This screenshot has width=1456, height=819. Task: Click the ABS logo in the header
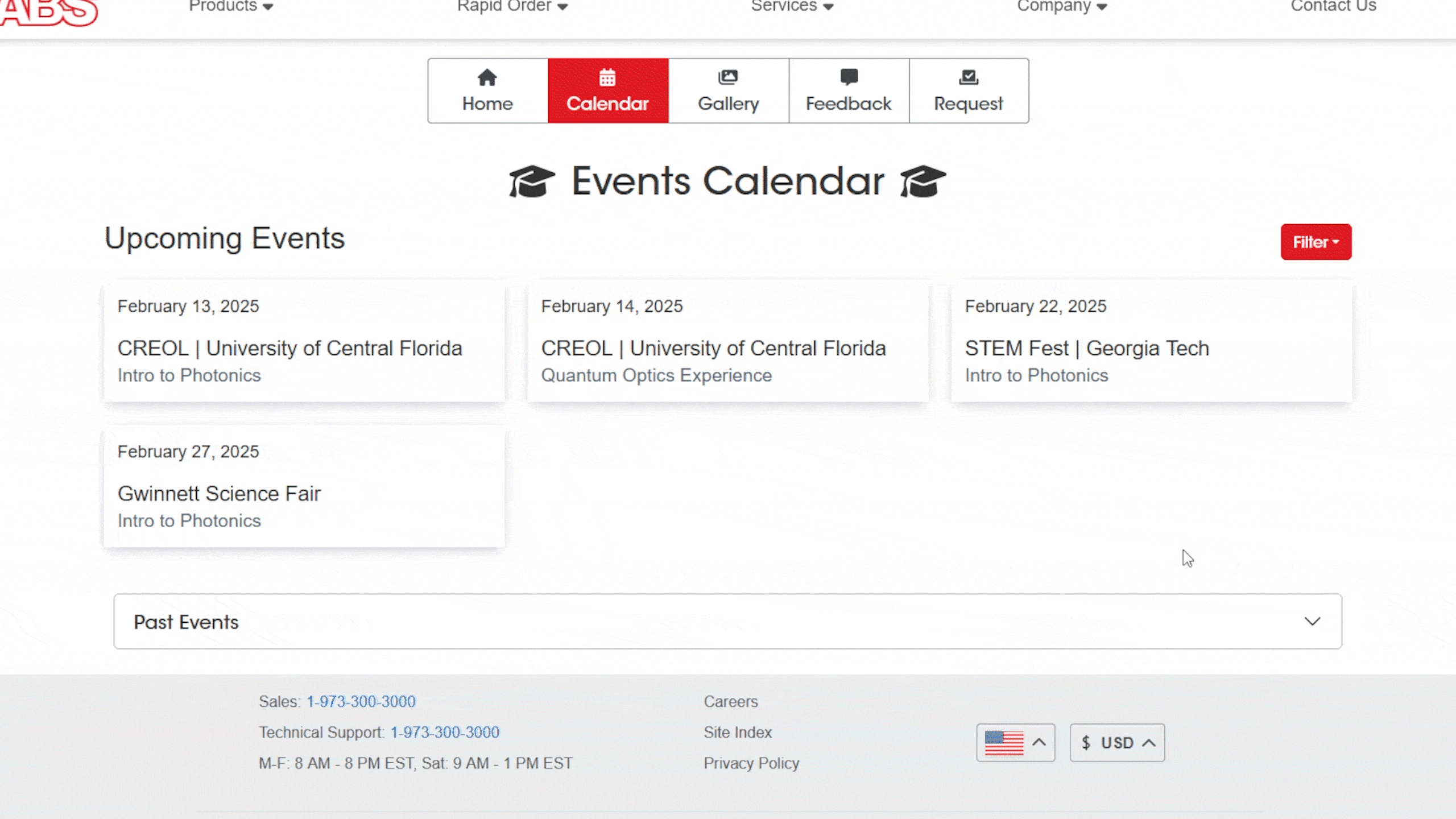(48, 13)
